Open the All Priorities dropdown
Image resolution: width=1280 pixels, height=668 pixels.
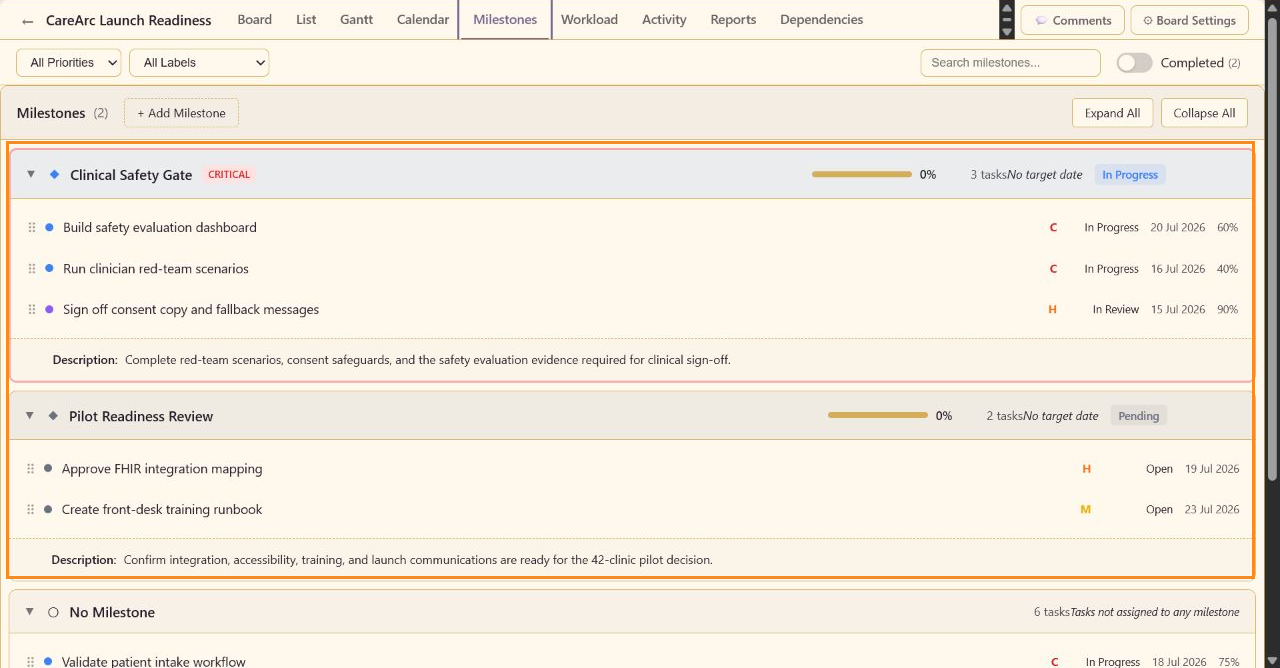pos(68,63)
